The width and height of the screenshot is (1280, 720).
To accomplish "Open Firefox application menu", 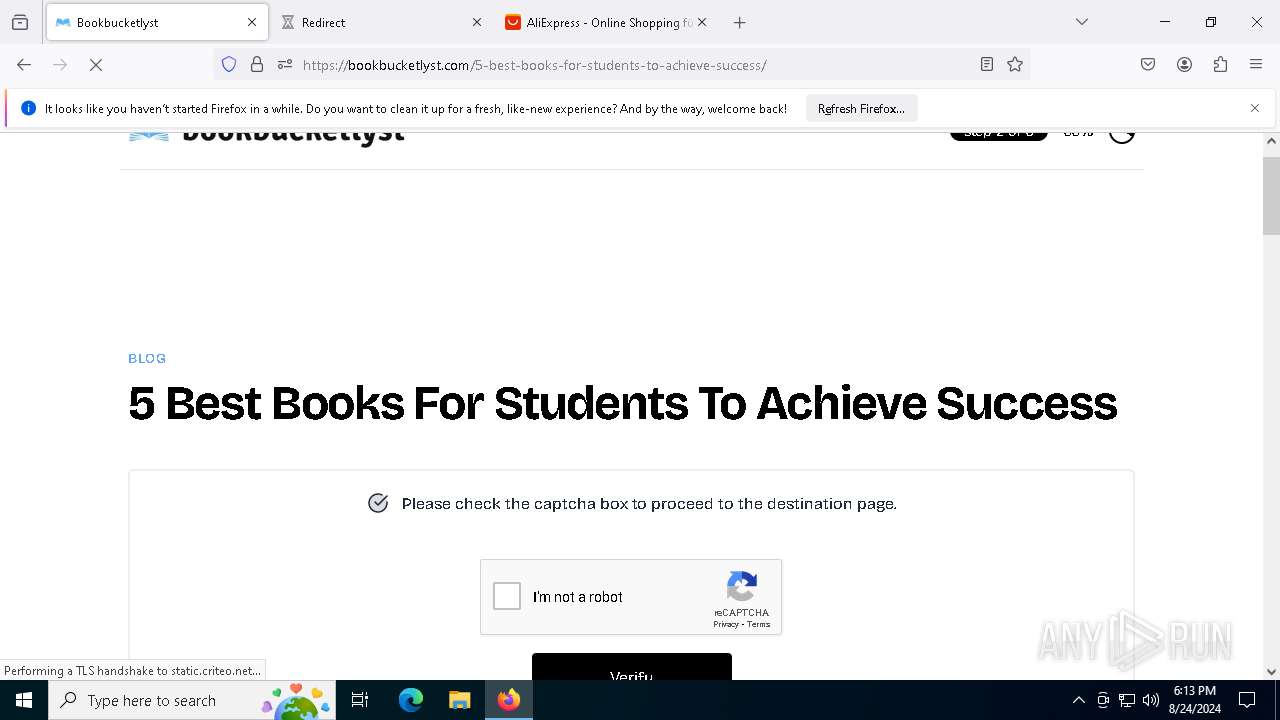I will point(1256,65).
